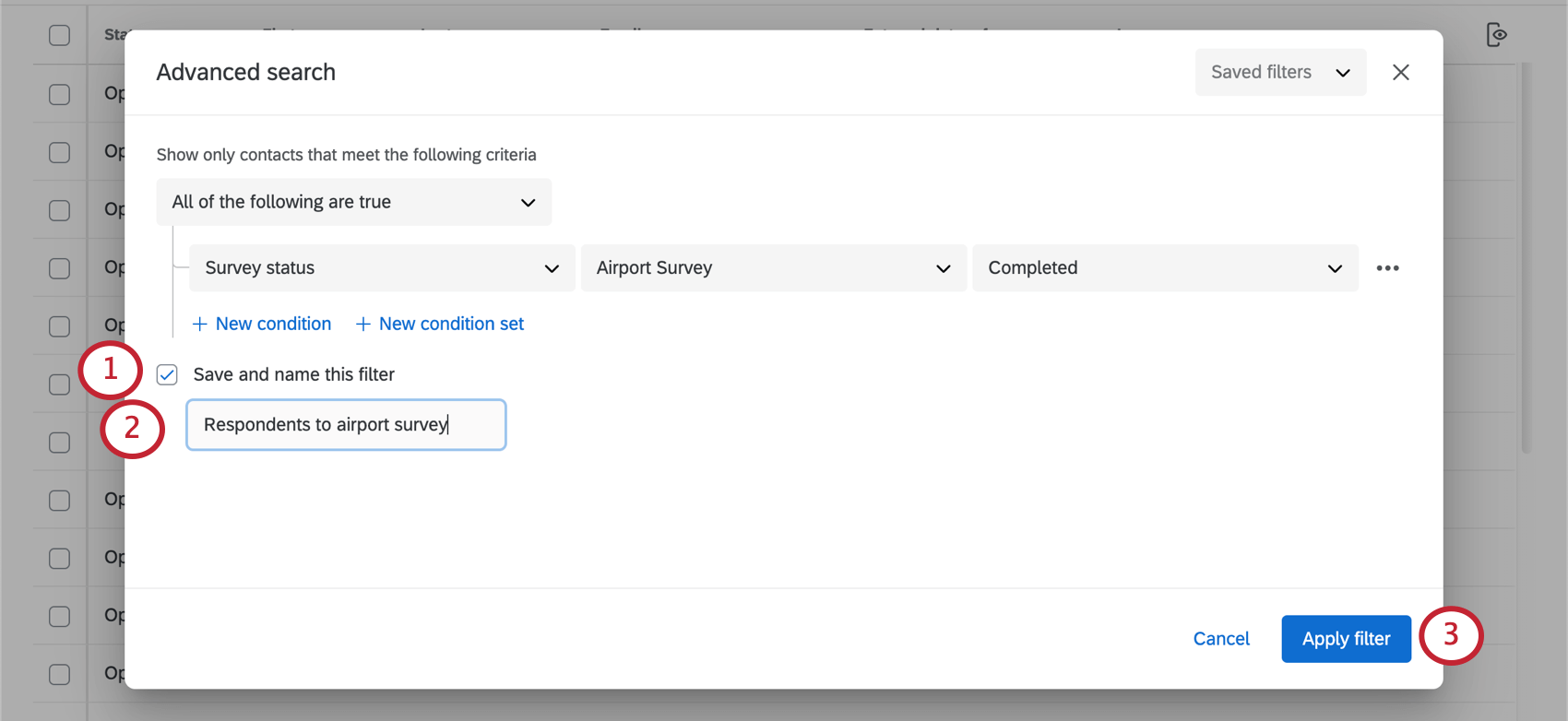This screenshot has height=721, width=1568.
Task: Click the plus icon beside New condition
Action: pyautogui.click(x=199, y=325)
